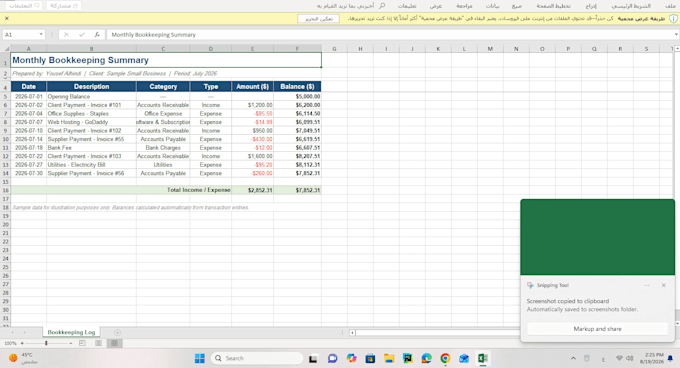Close the yellow Protected View message bar
Image resolution: width=680 pixels, height=368 pixels.
click(x=7, y=19)
